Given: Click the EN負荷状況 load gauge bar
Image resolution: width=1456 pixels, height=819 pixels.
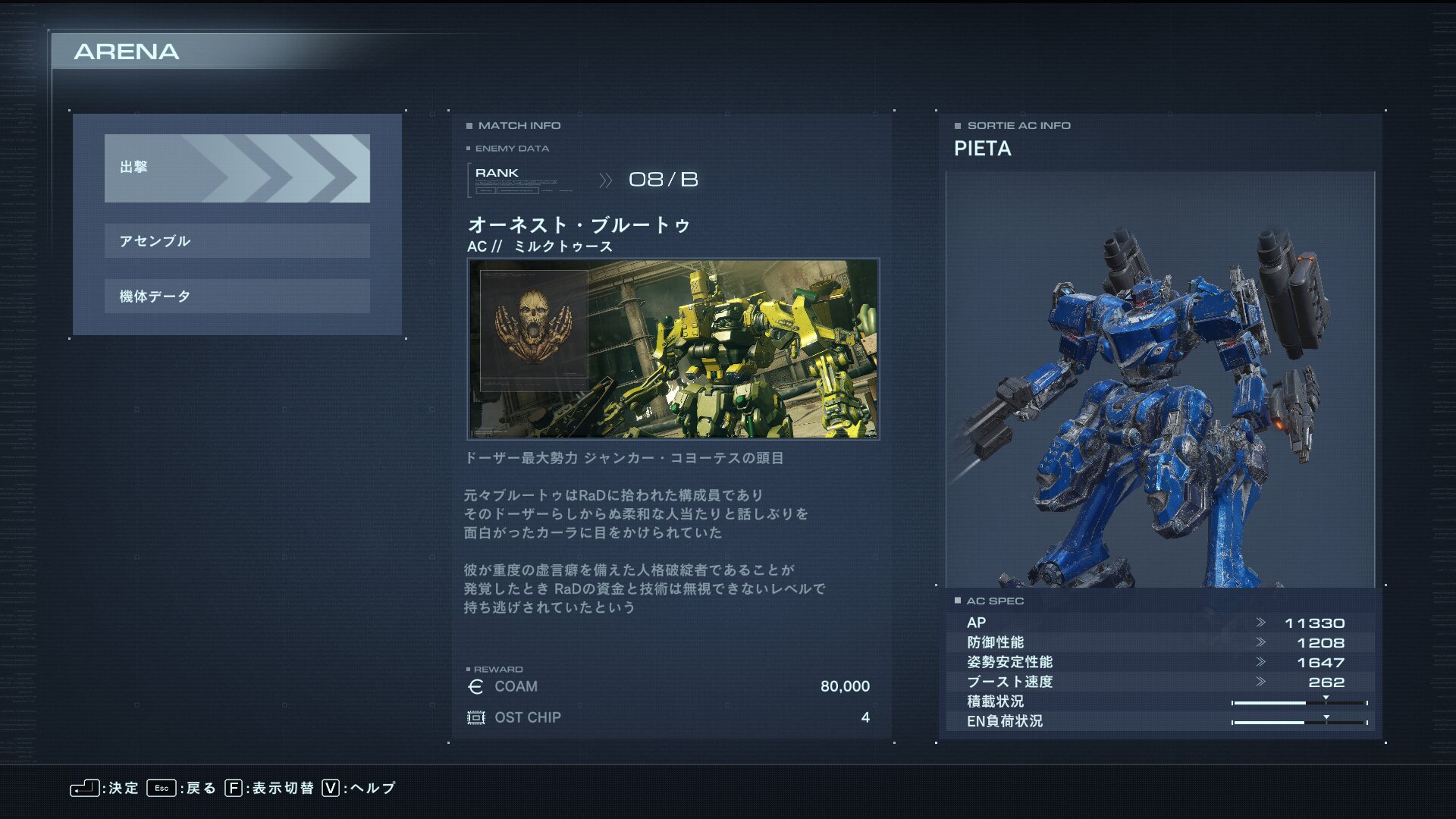Looking at the screenshot, I should click(1299, 723).
